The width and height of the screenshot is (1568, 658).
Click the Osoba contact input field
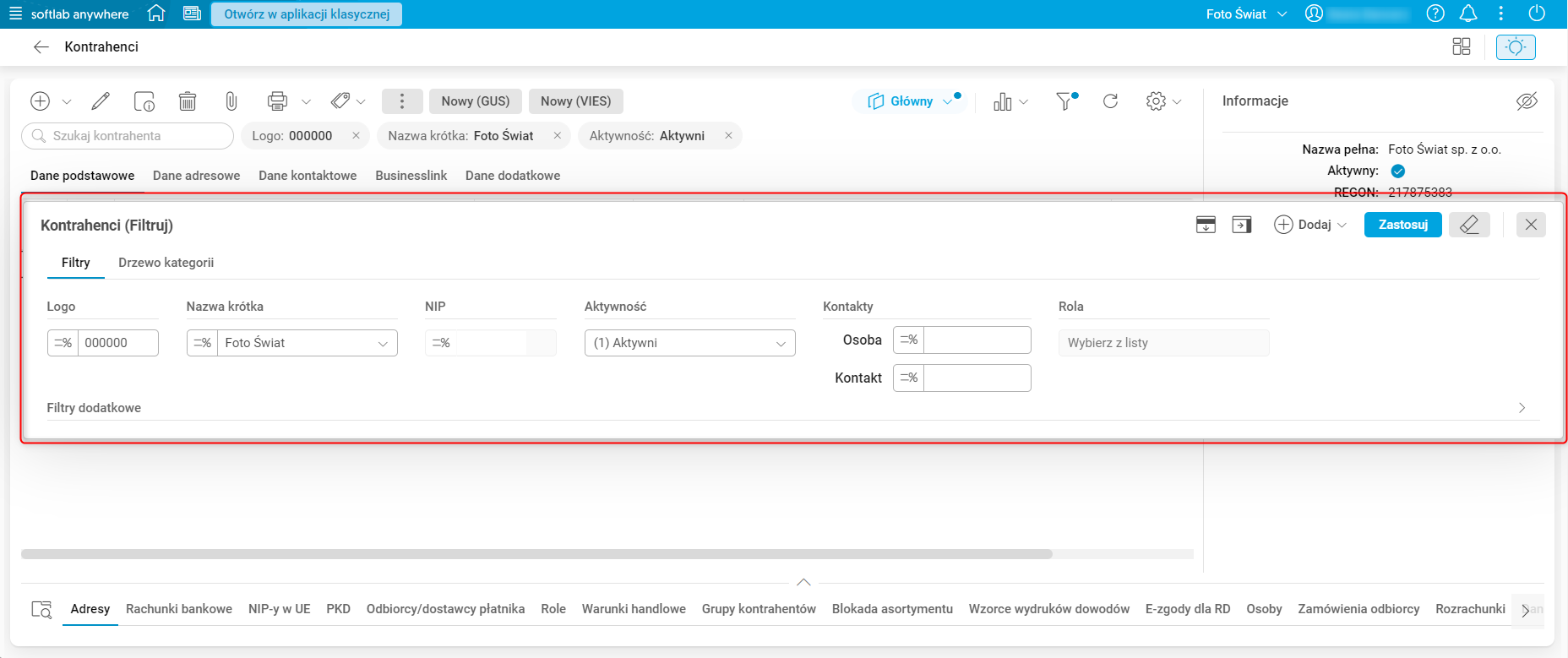pos(977,340)
